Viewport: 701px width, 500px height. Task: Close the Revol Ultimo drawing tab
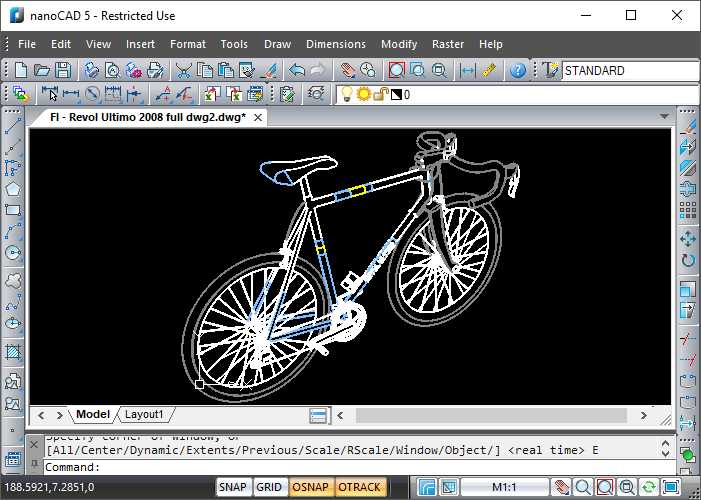point(257,117)
